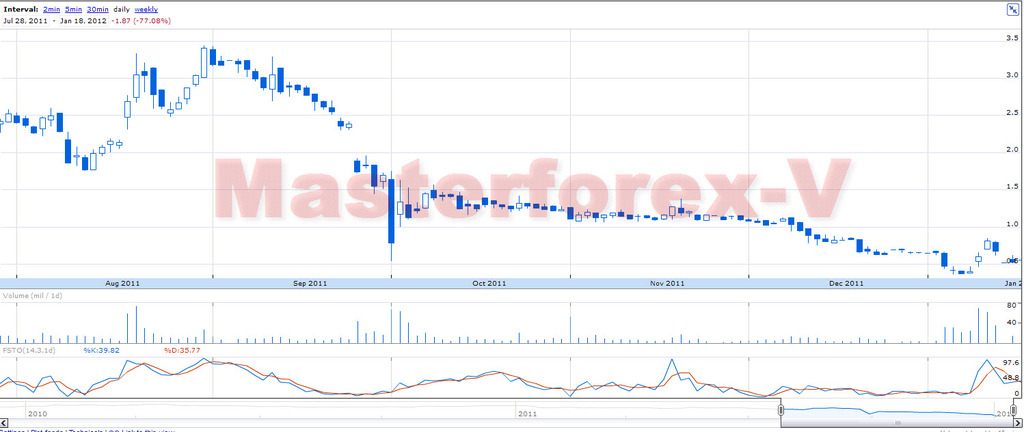Select the weekly interval link

click(x=146, y=10)
